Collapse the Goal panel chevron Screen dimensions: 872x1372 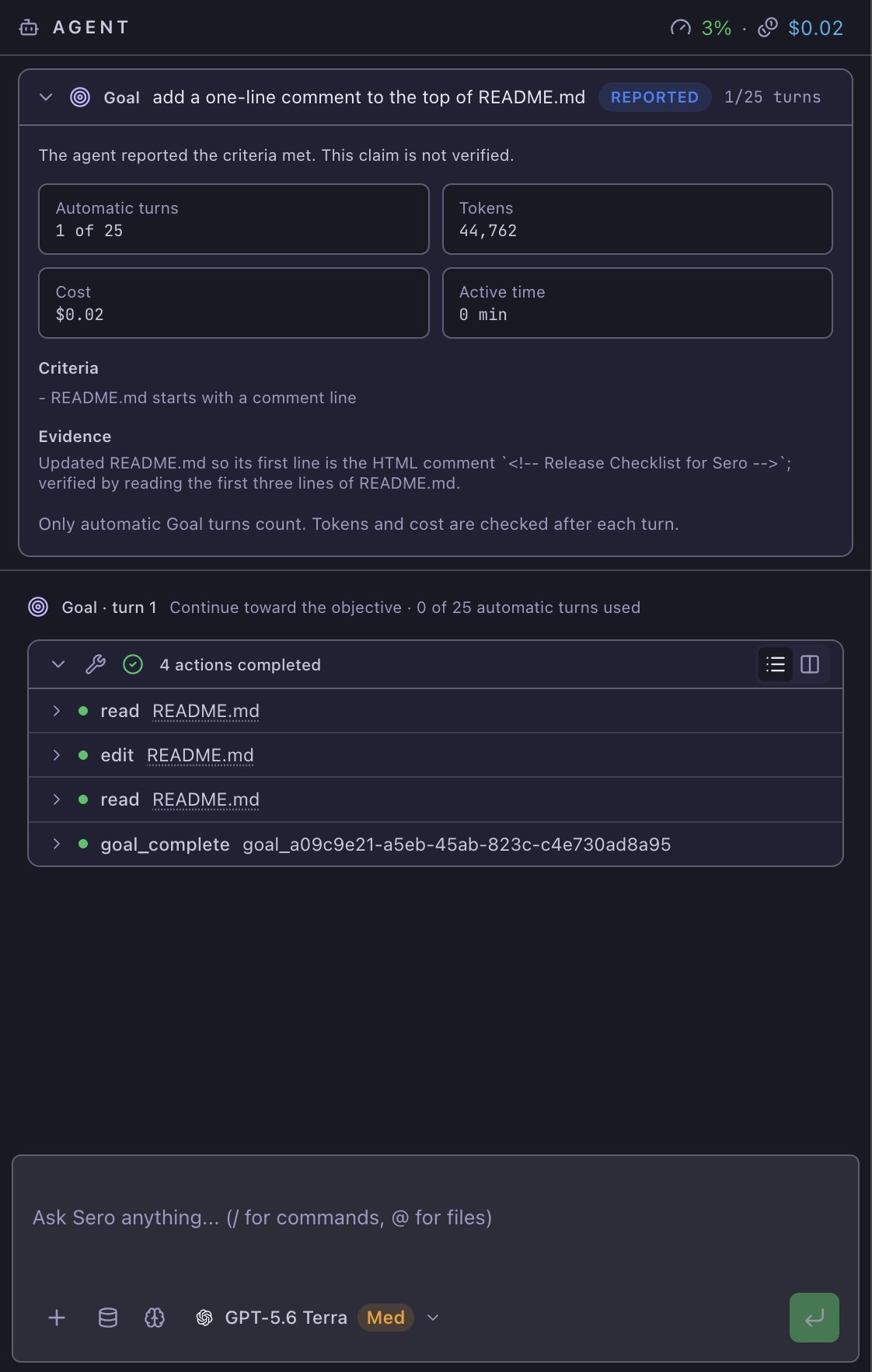pos(46,97)
